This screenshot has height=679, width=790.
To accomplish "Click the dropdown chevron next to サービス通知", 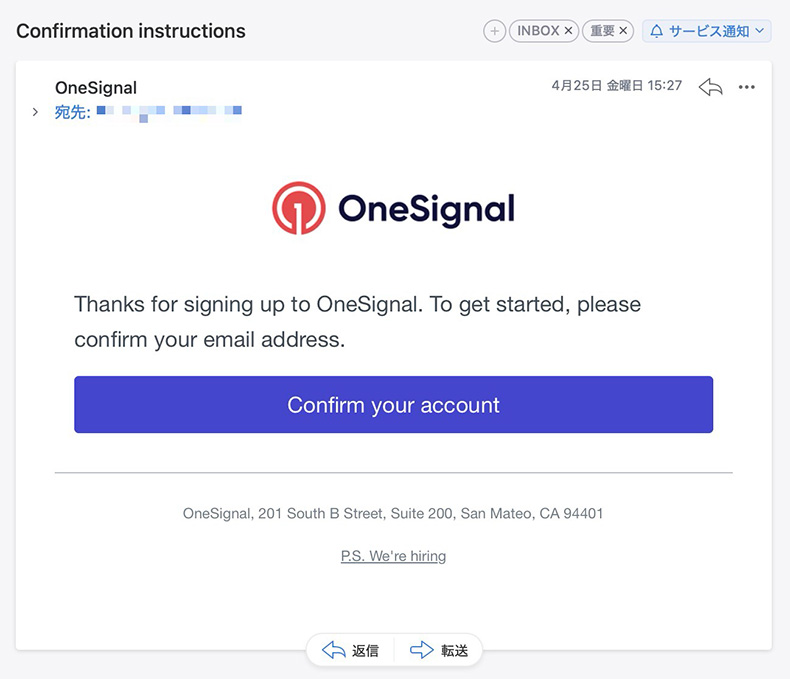I will click(760, 31).
